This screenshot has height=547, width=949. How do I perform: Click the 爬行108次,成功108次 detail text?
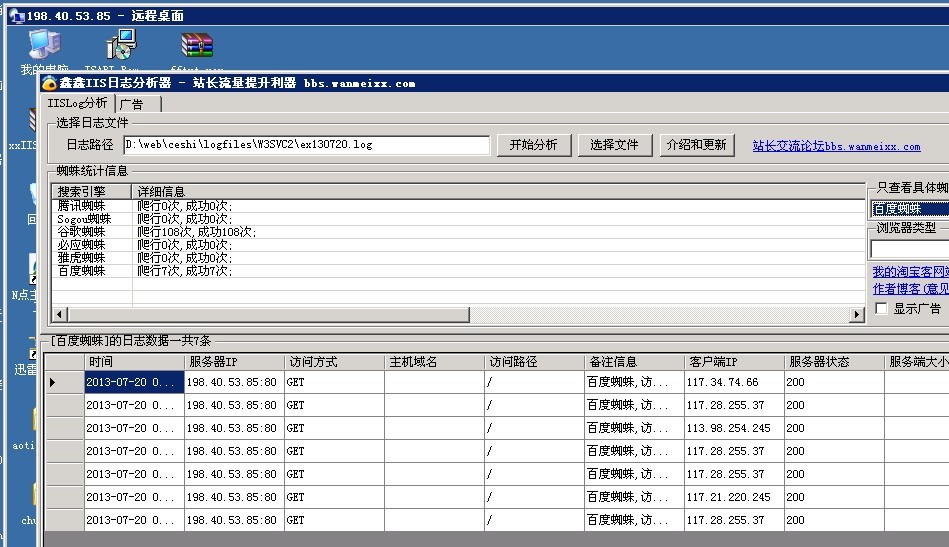[x=197, y=232]
